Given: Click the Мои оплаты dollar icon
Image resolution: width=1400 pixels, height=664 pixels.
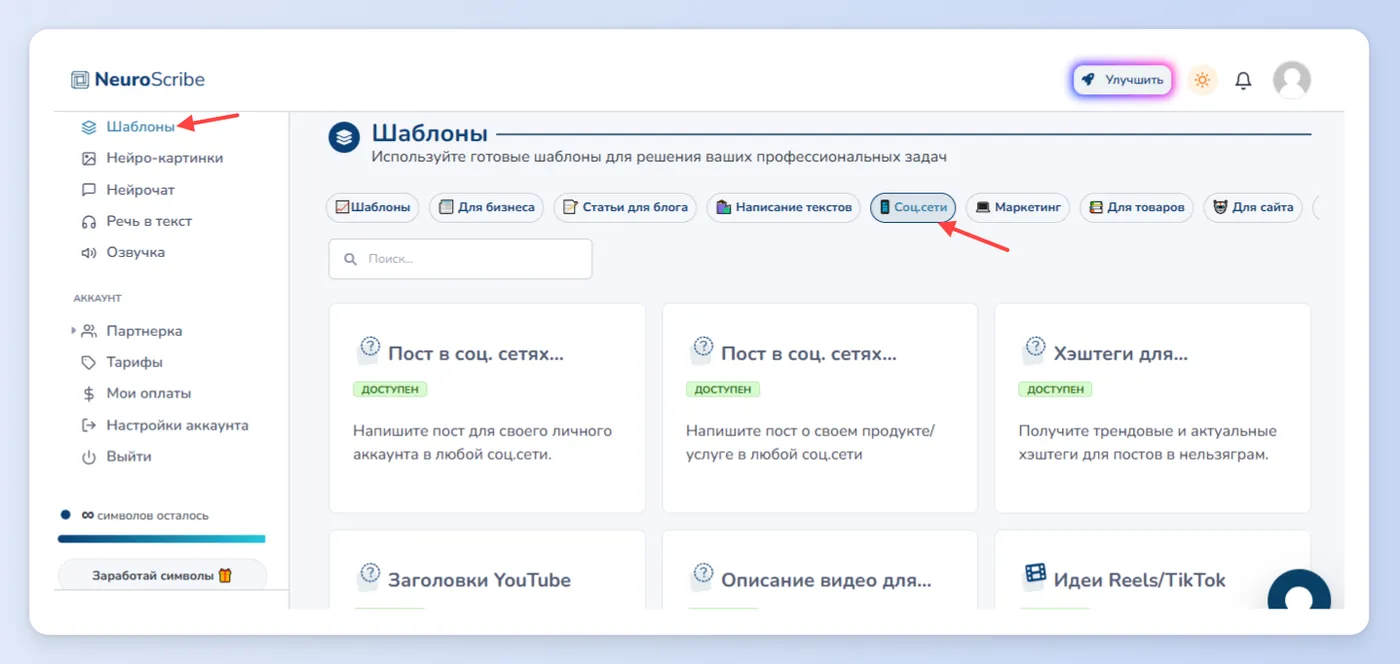Looking at the screenshot, I should click(x=89, y=394).
